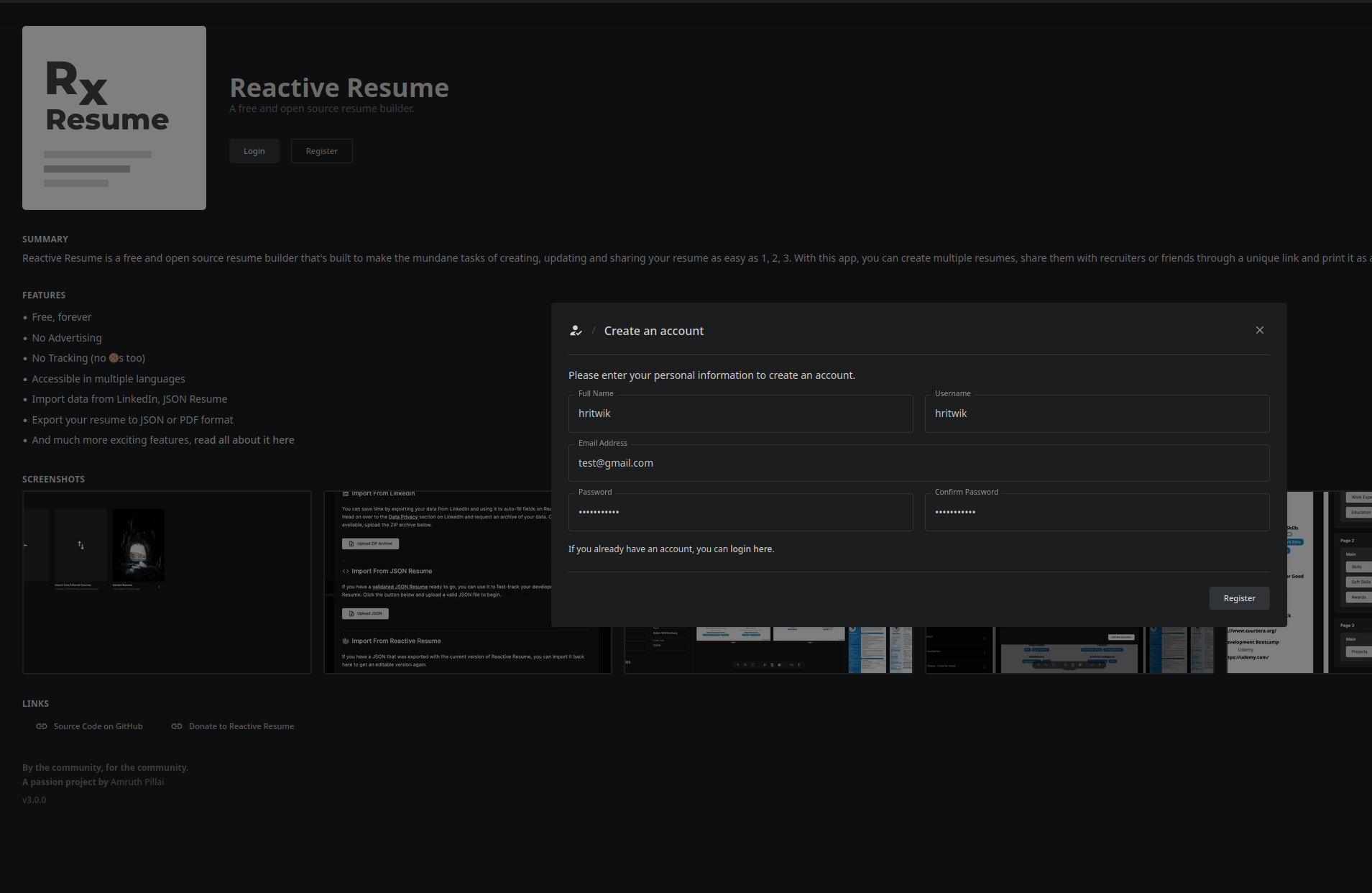This screenshot has width=1372, height=893.
Task: Focus the Username input field
Action: coord(1096,413)
